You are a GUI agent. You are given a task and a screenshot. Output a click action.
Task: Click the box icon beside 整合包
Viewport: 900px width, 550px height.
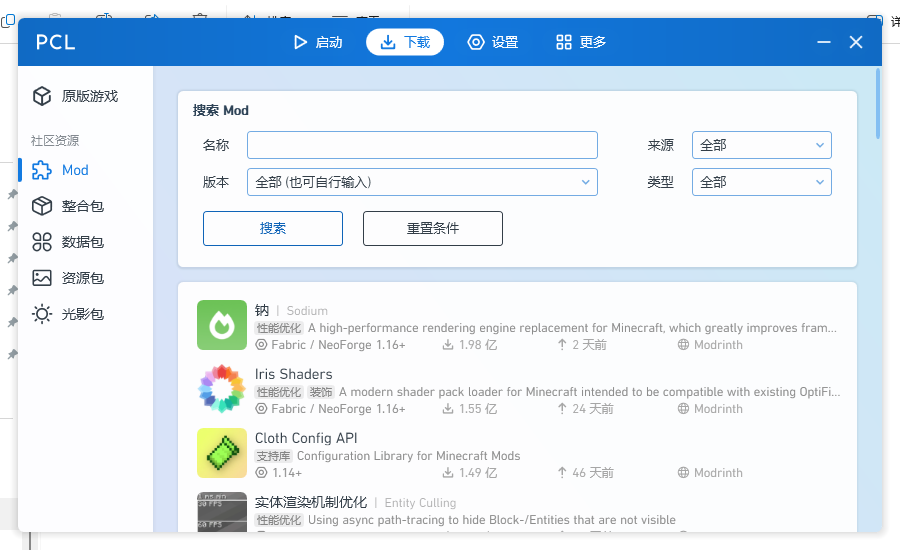(42, 206)
